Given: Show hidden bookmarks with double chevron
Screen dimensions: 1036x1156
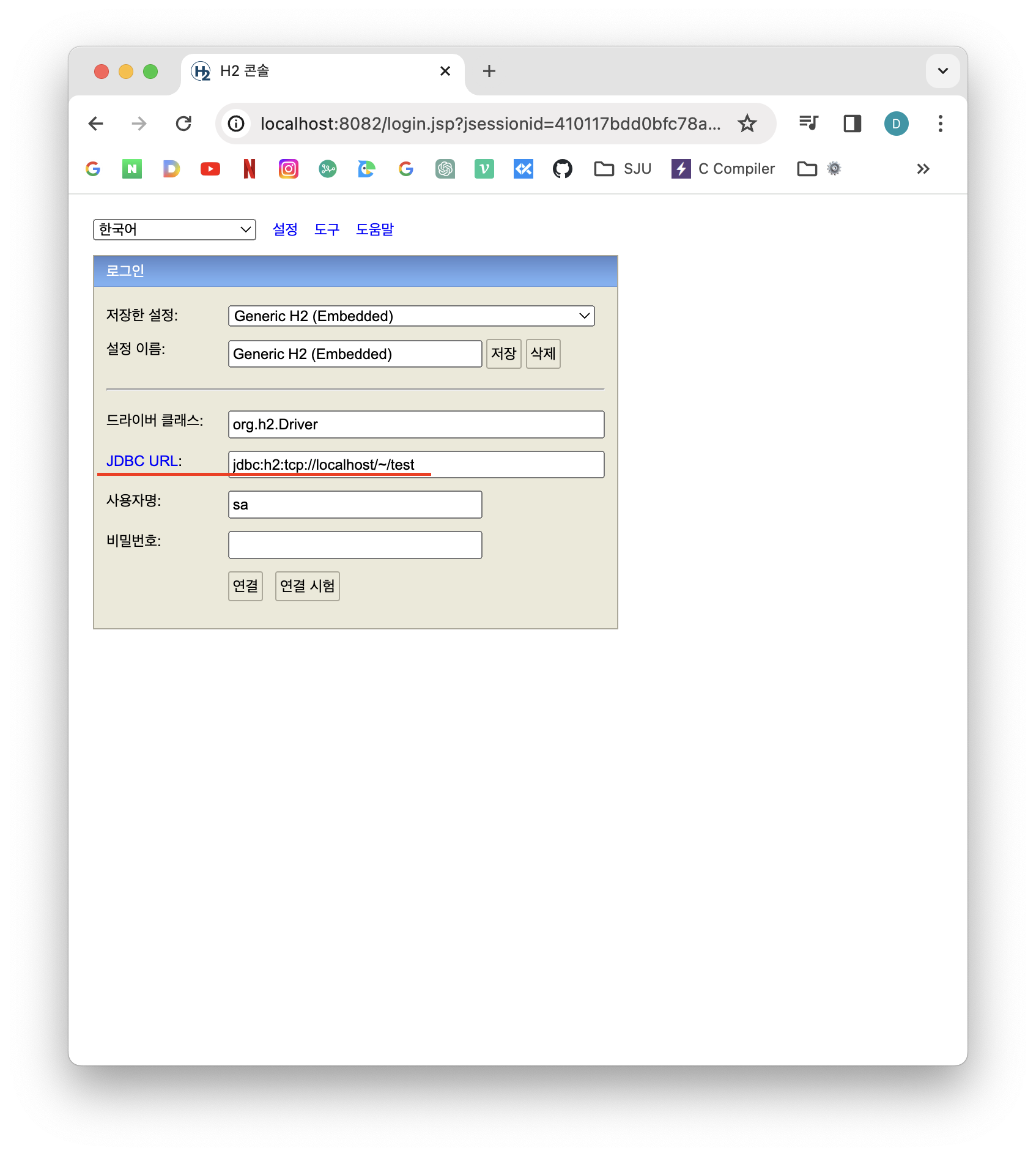Looking at the screenshot, I should point(923,169).
